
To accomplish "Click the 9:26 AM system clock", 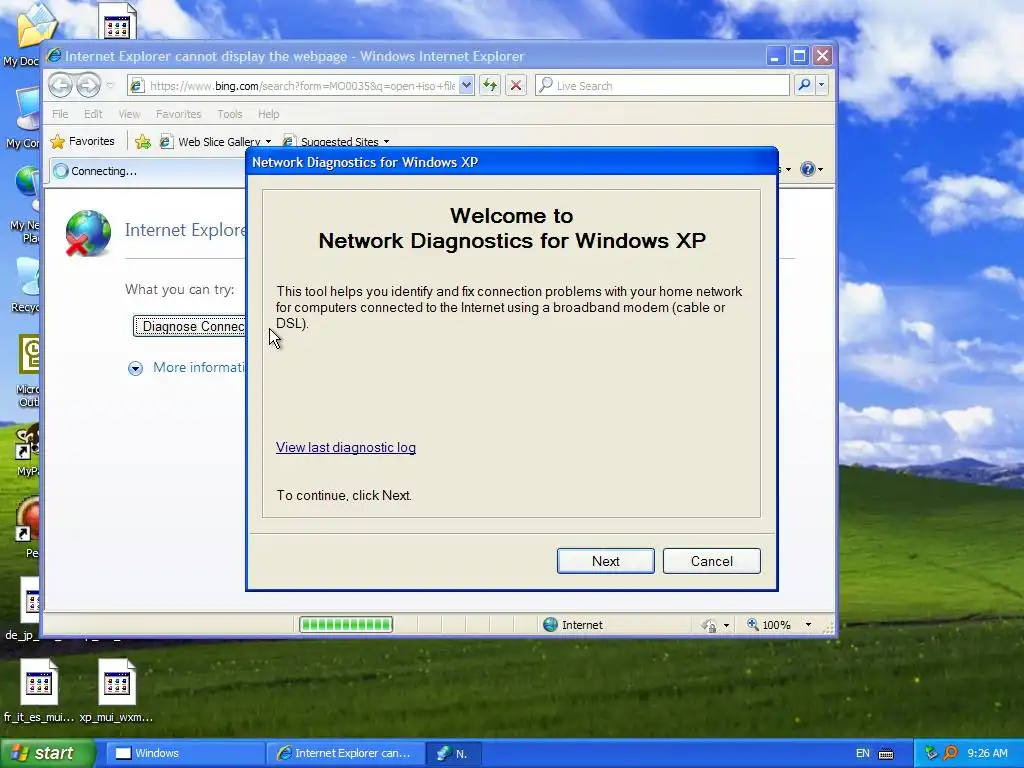I will [987, 753].
